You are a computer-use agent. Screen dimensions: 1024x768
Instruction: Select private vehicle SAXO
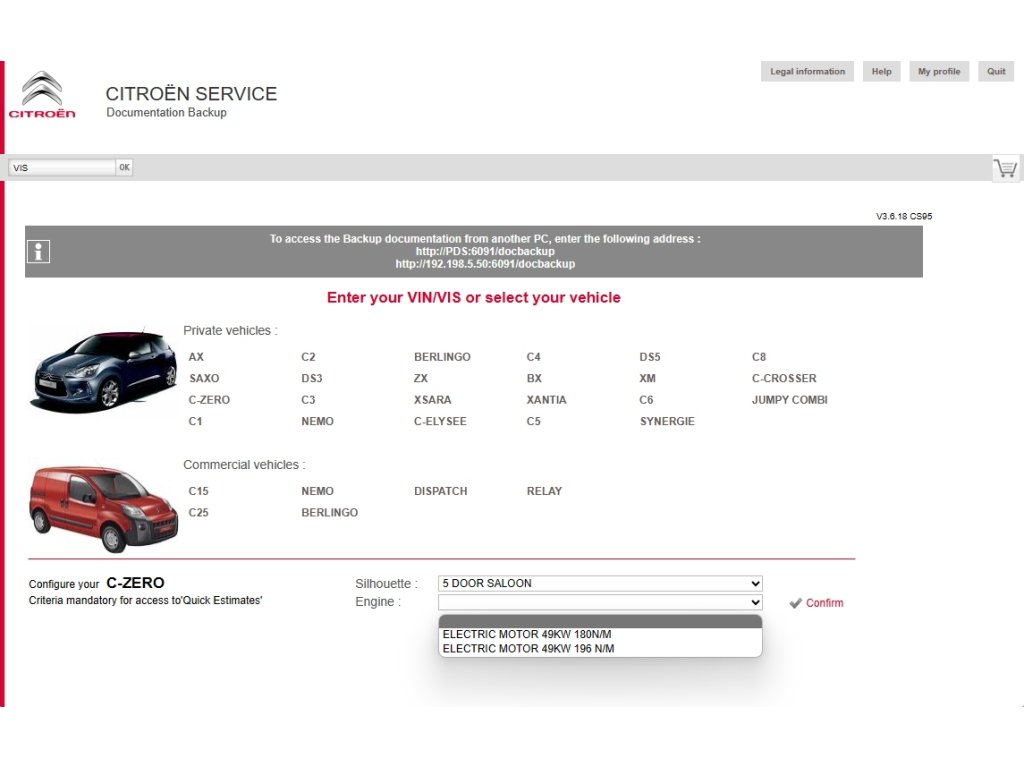coord(204,378)
